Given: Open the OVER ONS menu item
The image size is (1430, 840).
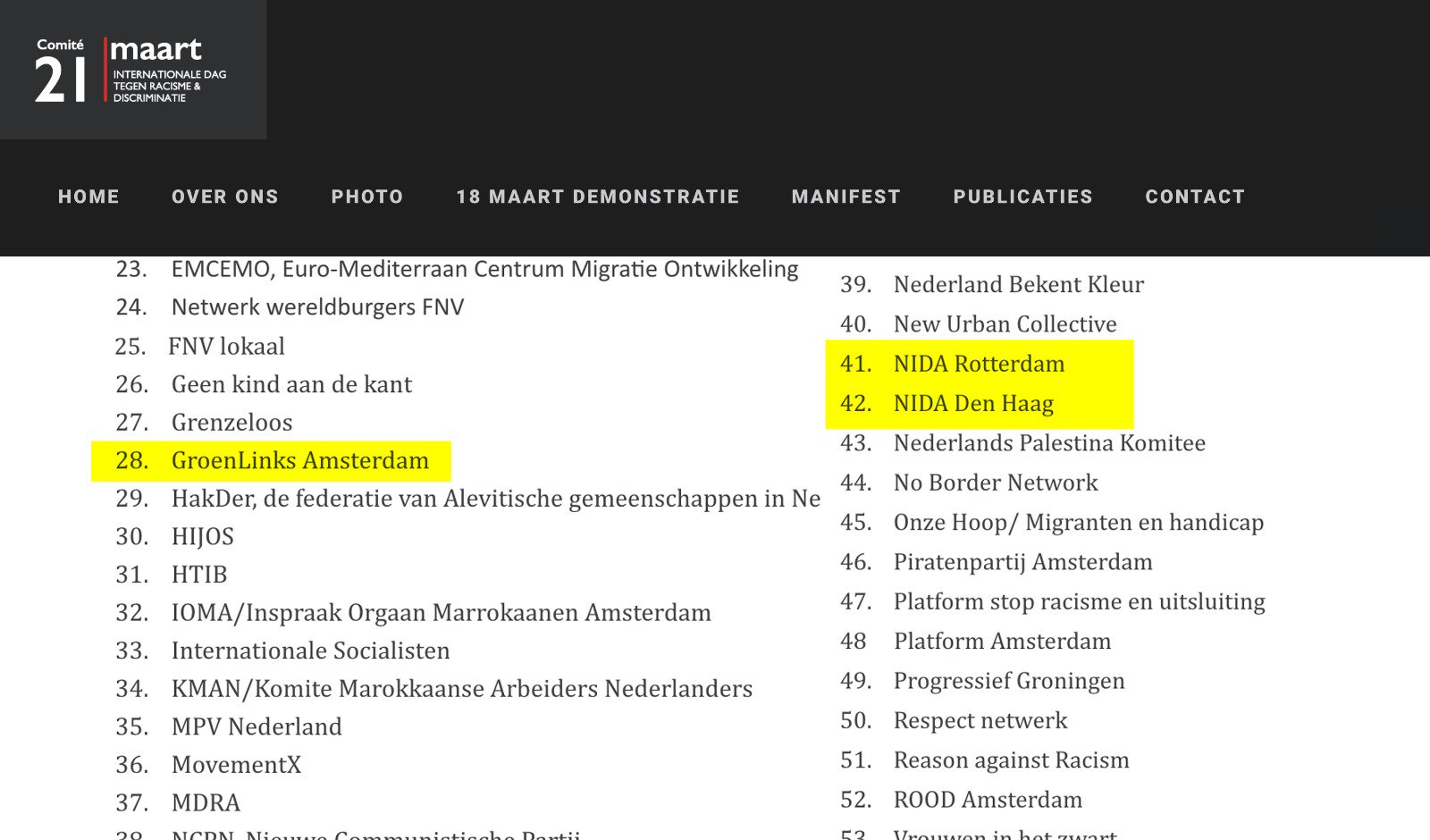Looking at the screenshot, I should click(x=225, y=197).
